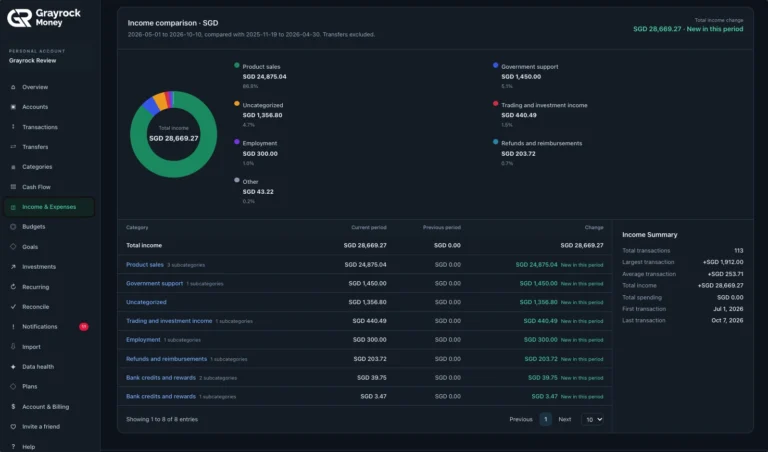Viewport: 768px width, 452px height.
Task: Open Invite a friend
Action: pyautogui.click(x=41, y=427)
